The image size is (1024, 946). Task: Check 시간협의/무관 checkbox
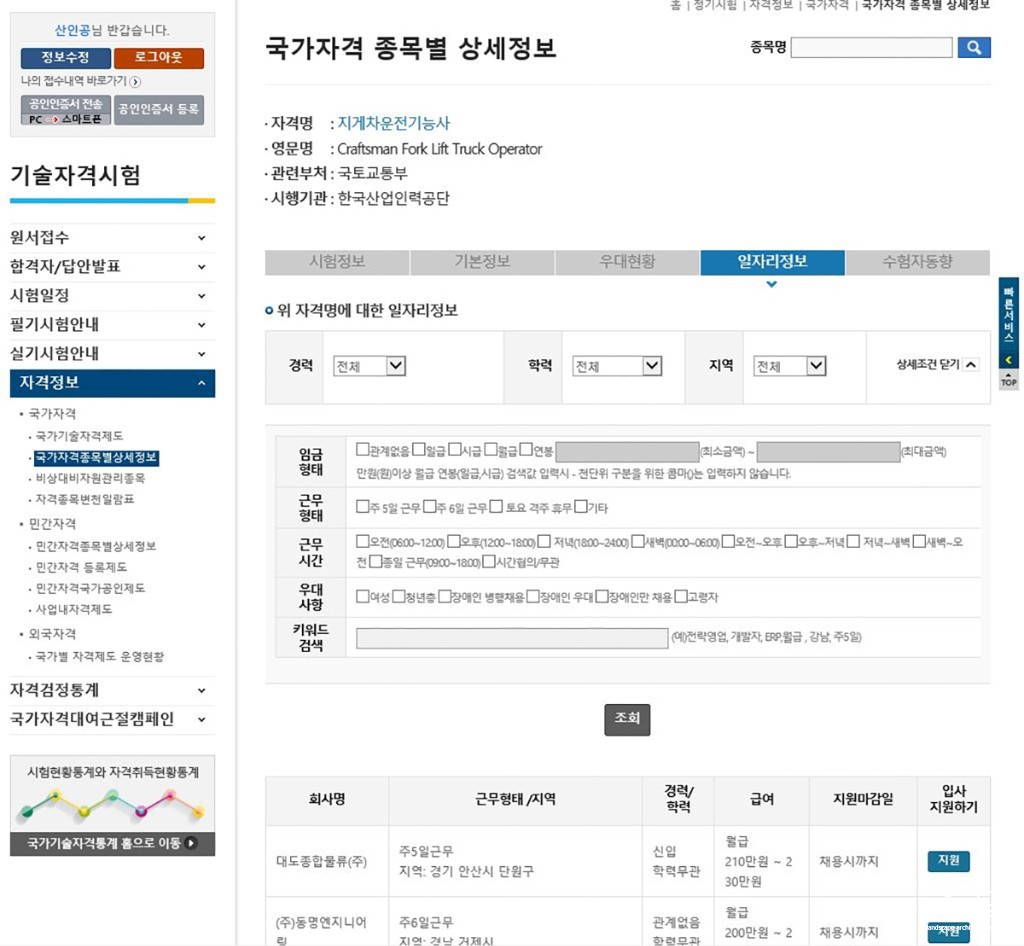pyautogui.click(x=488, y=561)
